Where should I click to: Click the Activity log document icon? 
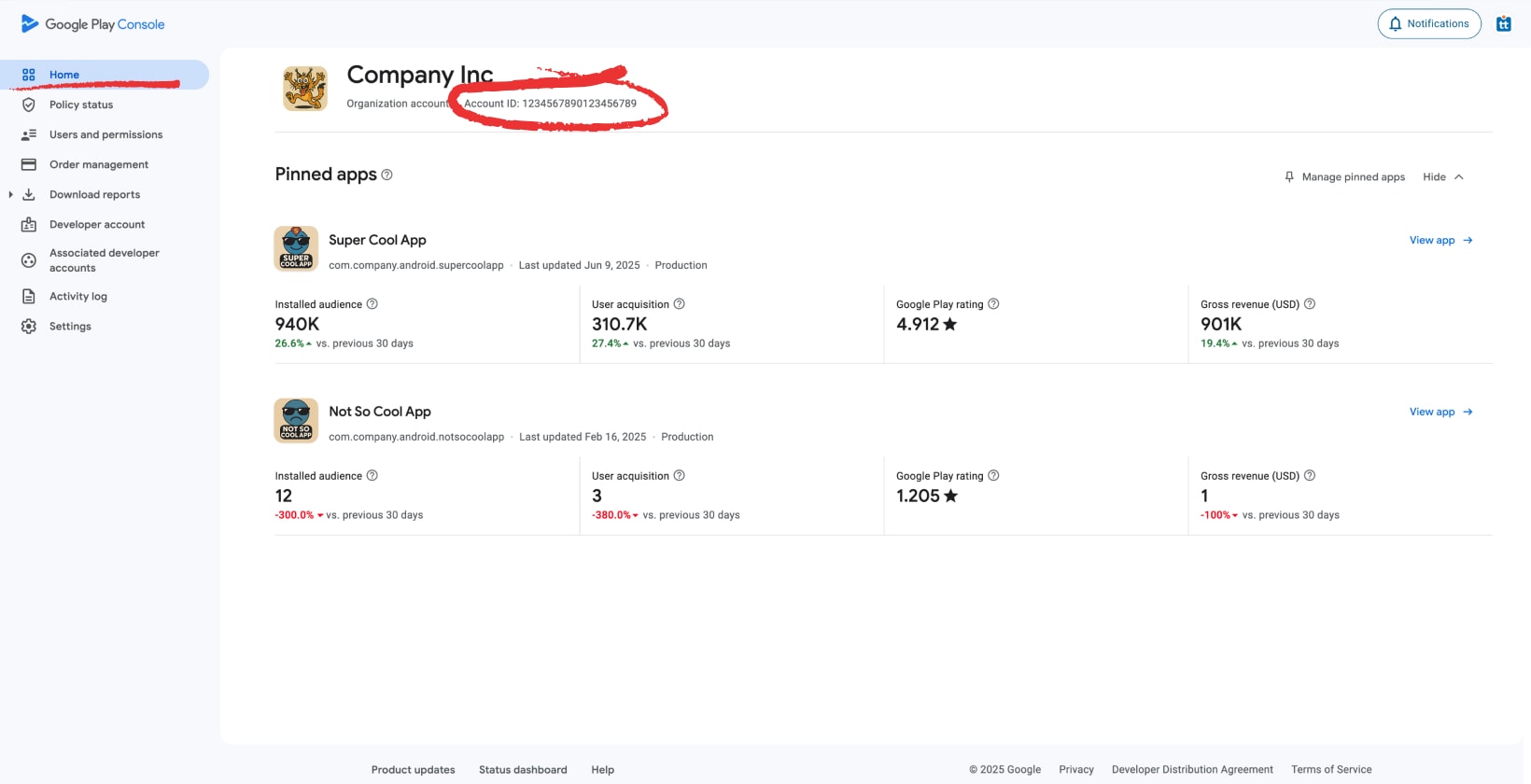point(29,296)
